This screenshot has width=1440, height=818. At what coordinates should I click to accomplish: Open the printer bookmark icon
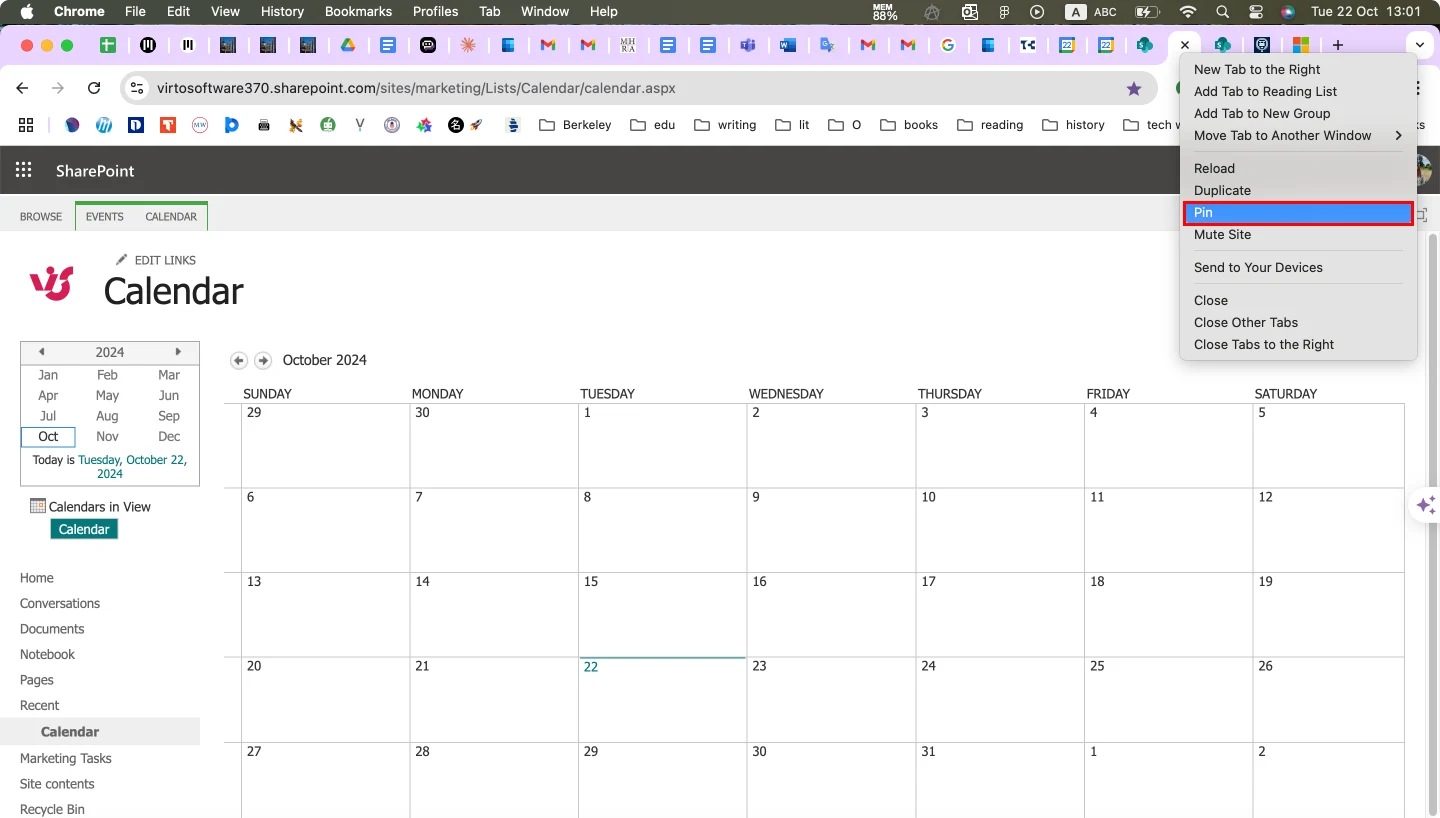[264, 125]
